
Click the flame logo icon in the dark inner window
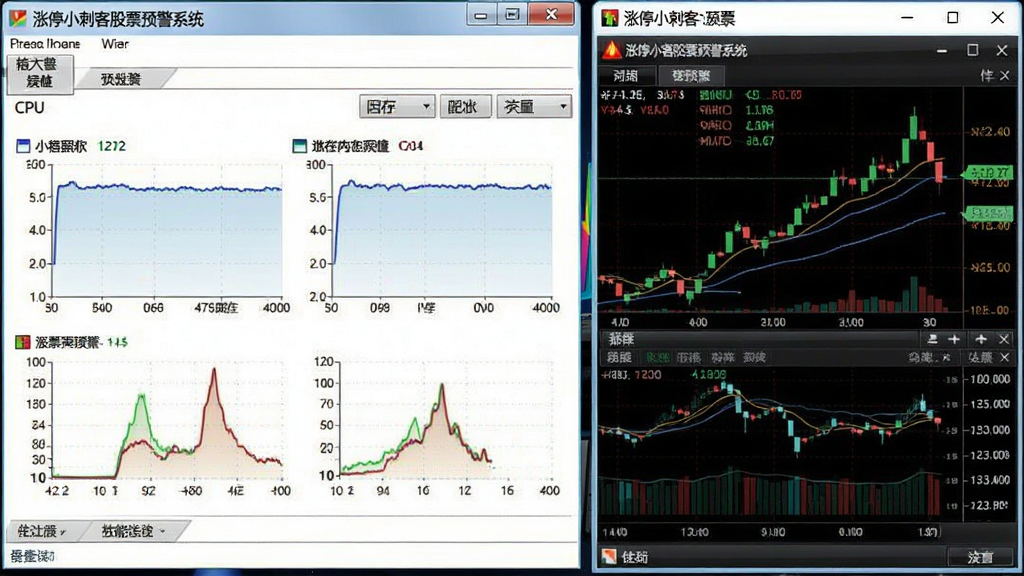612,50
